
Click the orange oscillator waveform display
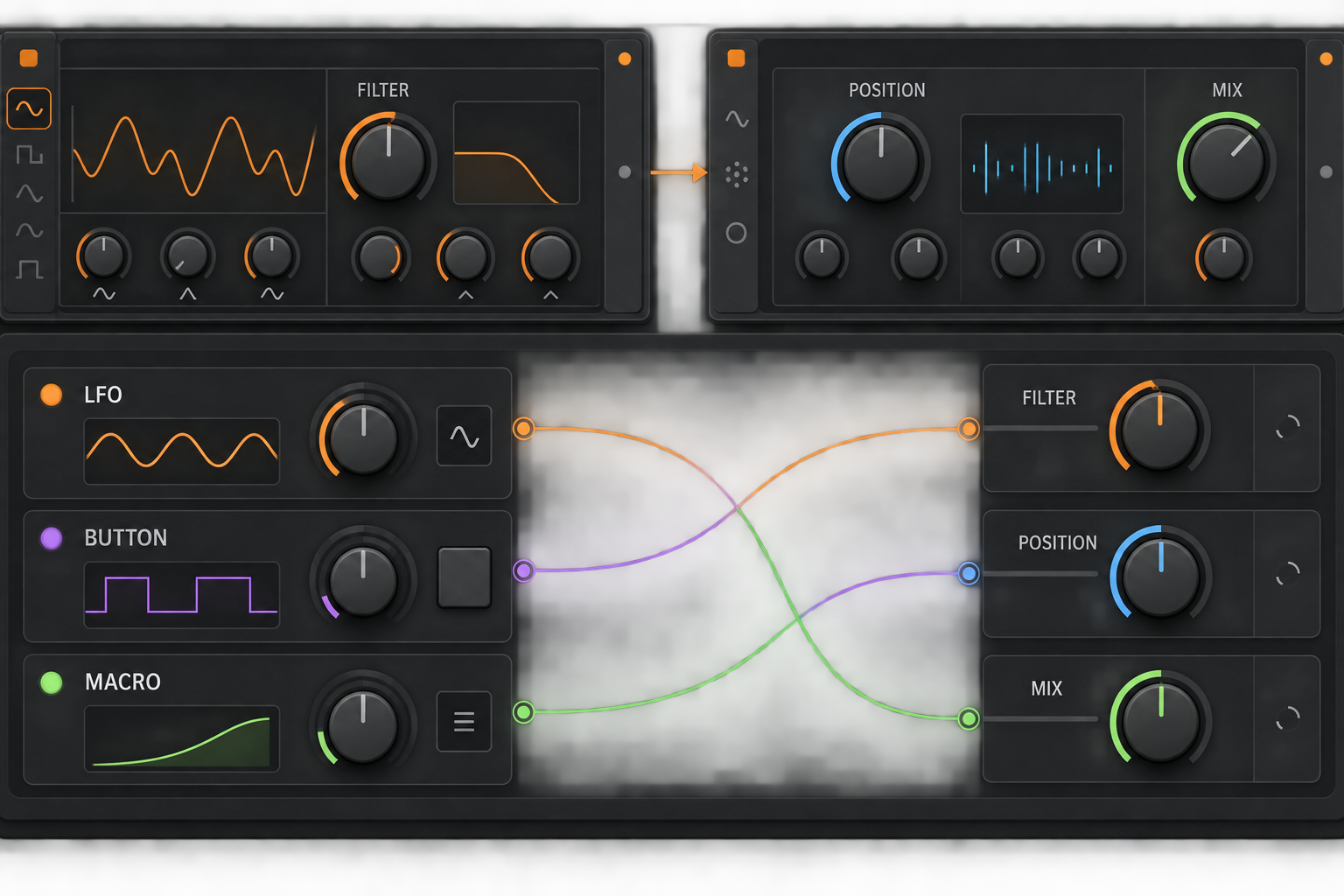click(193, 155)
